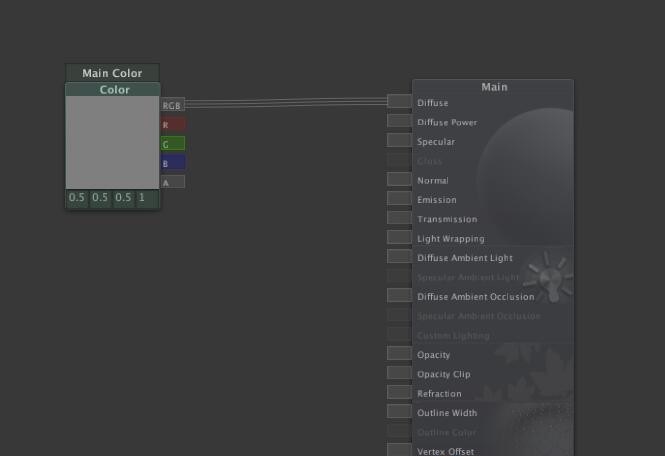Click the Outline Width input connector

[399, 412]
